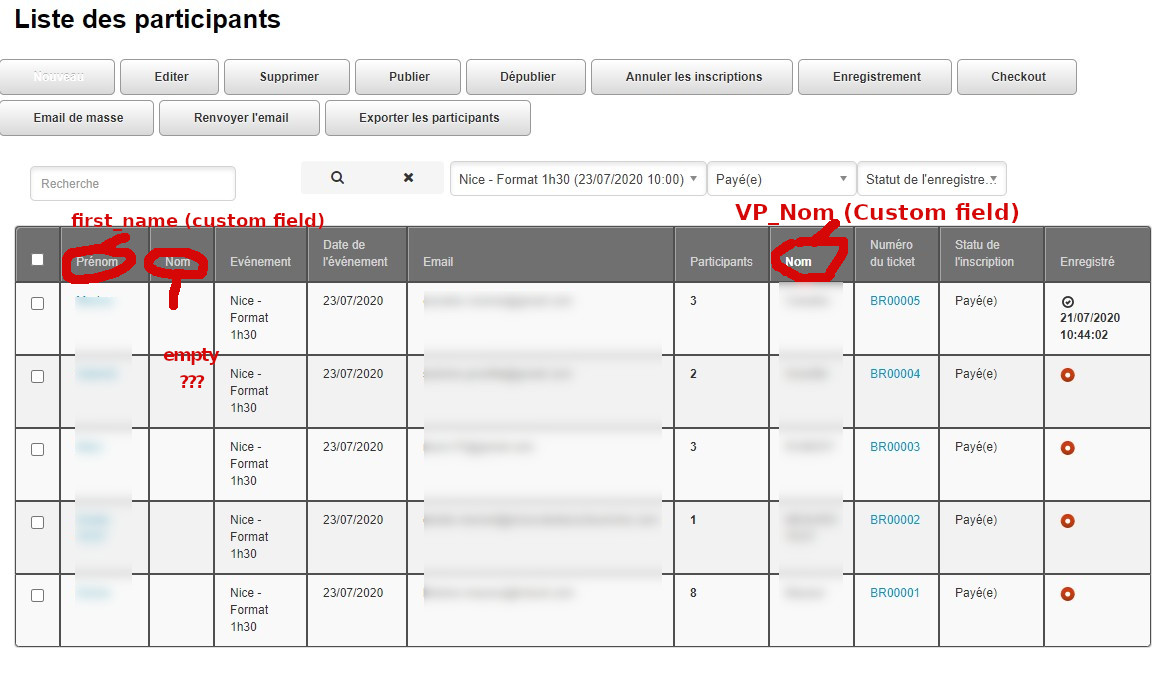Click the magnifier search icon

pos(337,178)
